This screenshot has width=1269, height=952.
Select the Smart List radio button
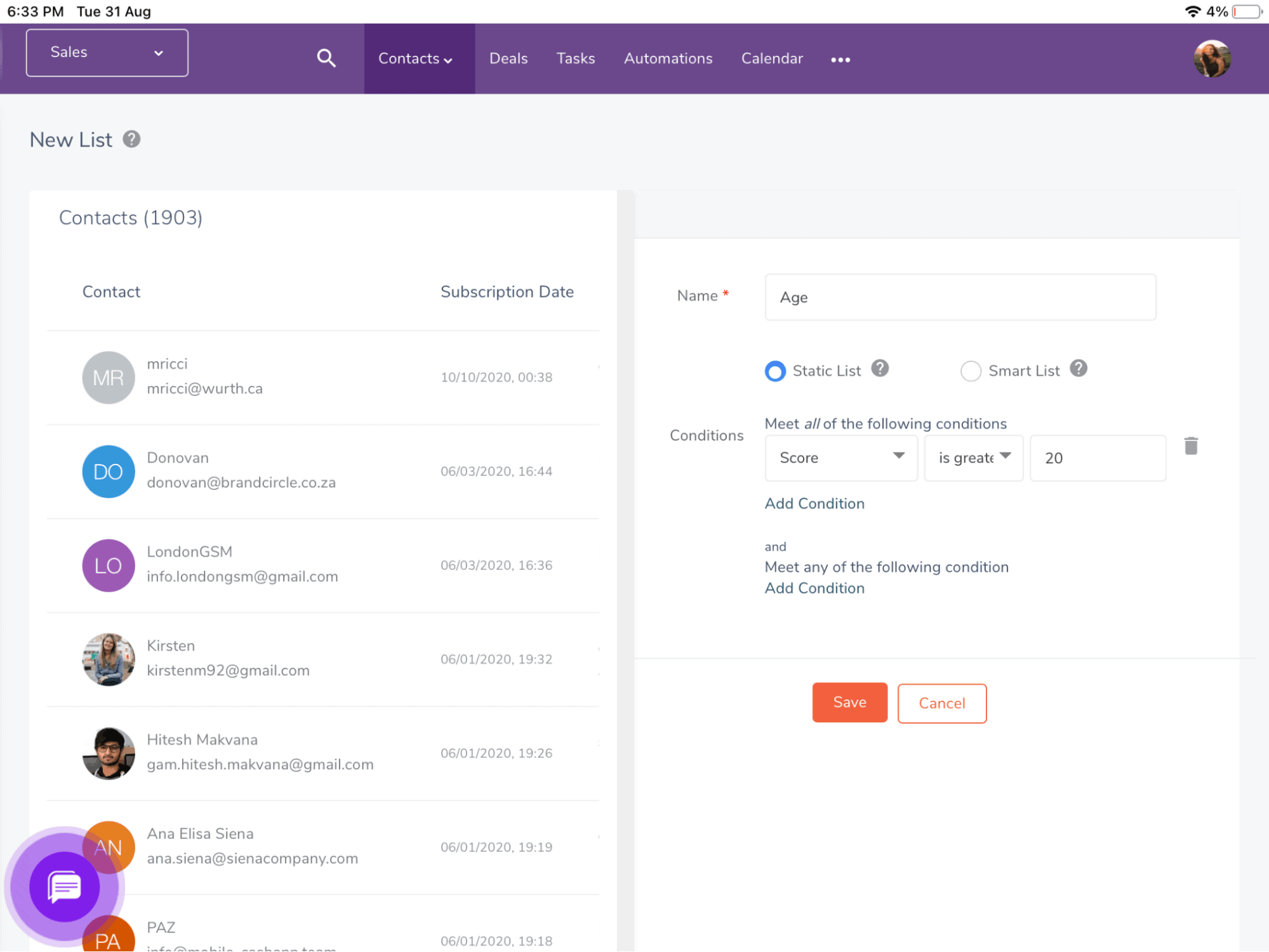[x=969, y=371]
